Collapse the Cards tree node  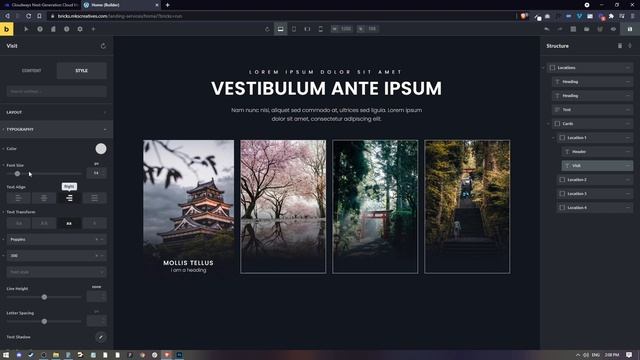click(548, 124)
